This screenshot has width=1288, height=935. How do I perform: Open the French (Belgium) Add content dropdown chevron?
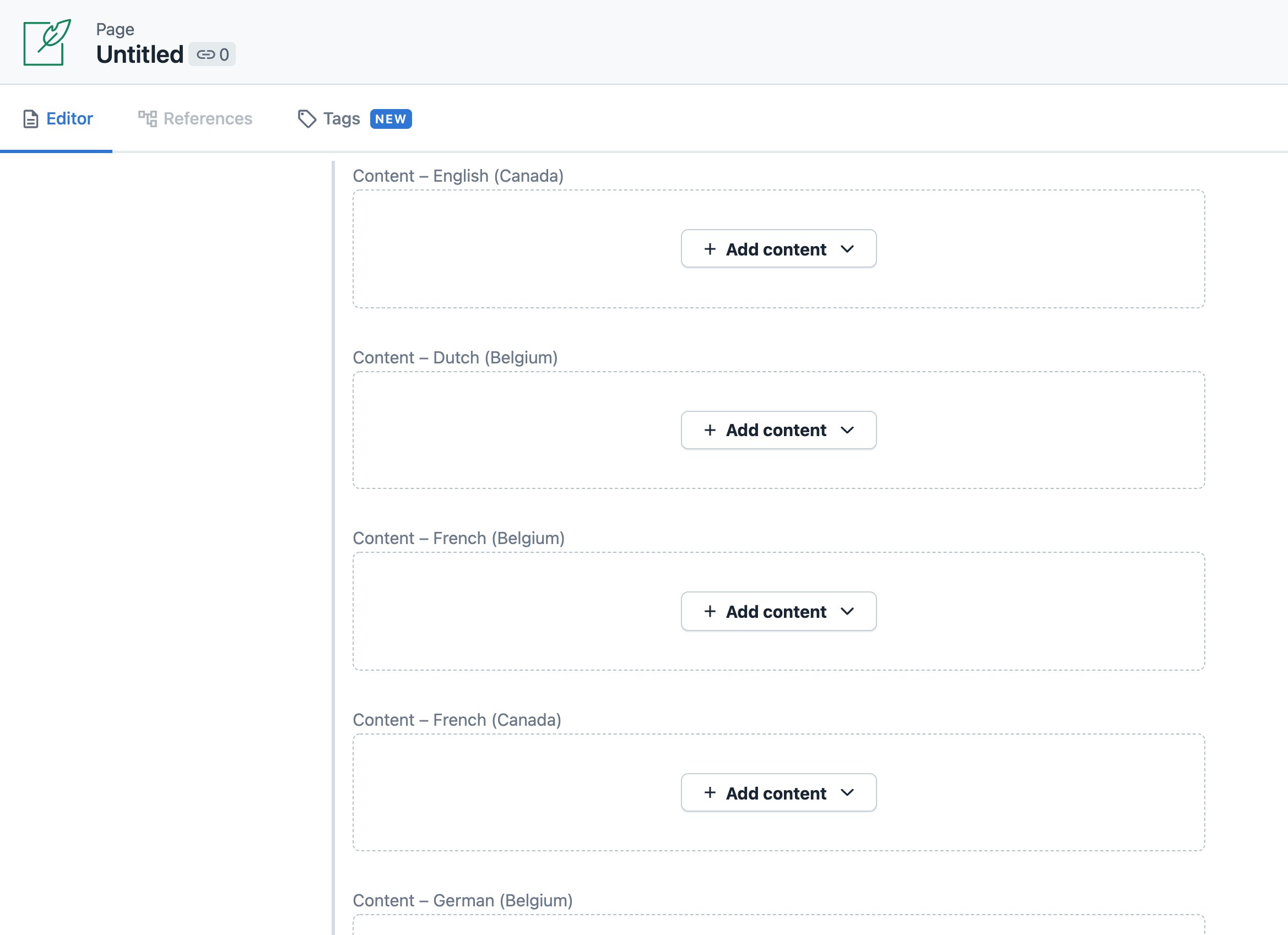click(x=848, y=611)
